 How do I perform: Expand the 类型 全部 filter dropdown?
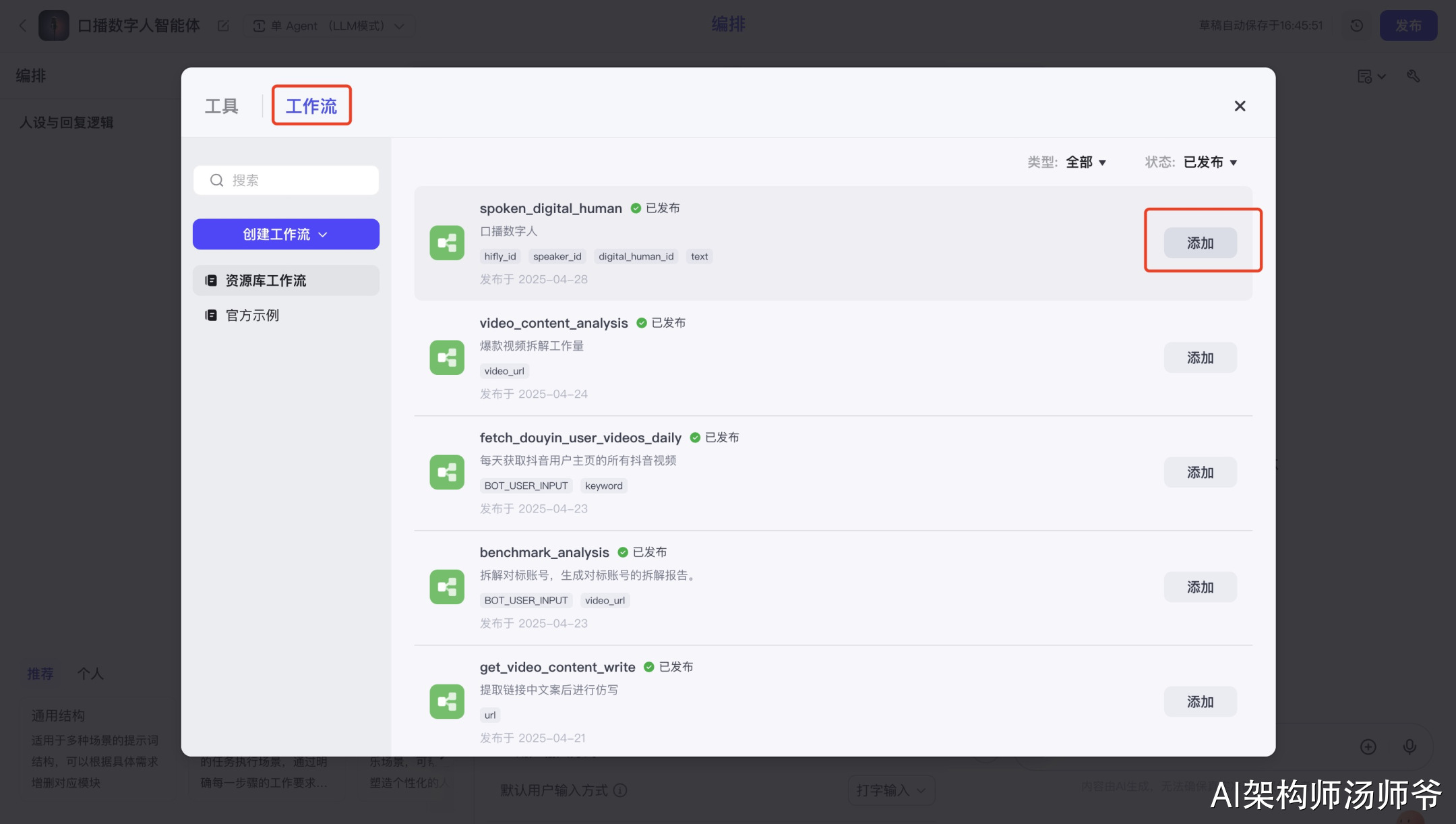1086,163
